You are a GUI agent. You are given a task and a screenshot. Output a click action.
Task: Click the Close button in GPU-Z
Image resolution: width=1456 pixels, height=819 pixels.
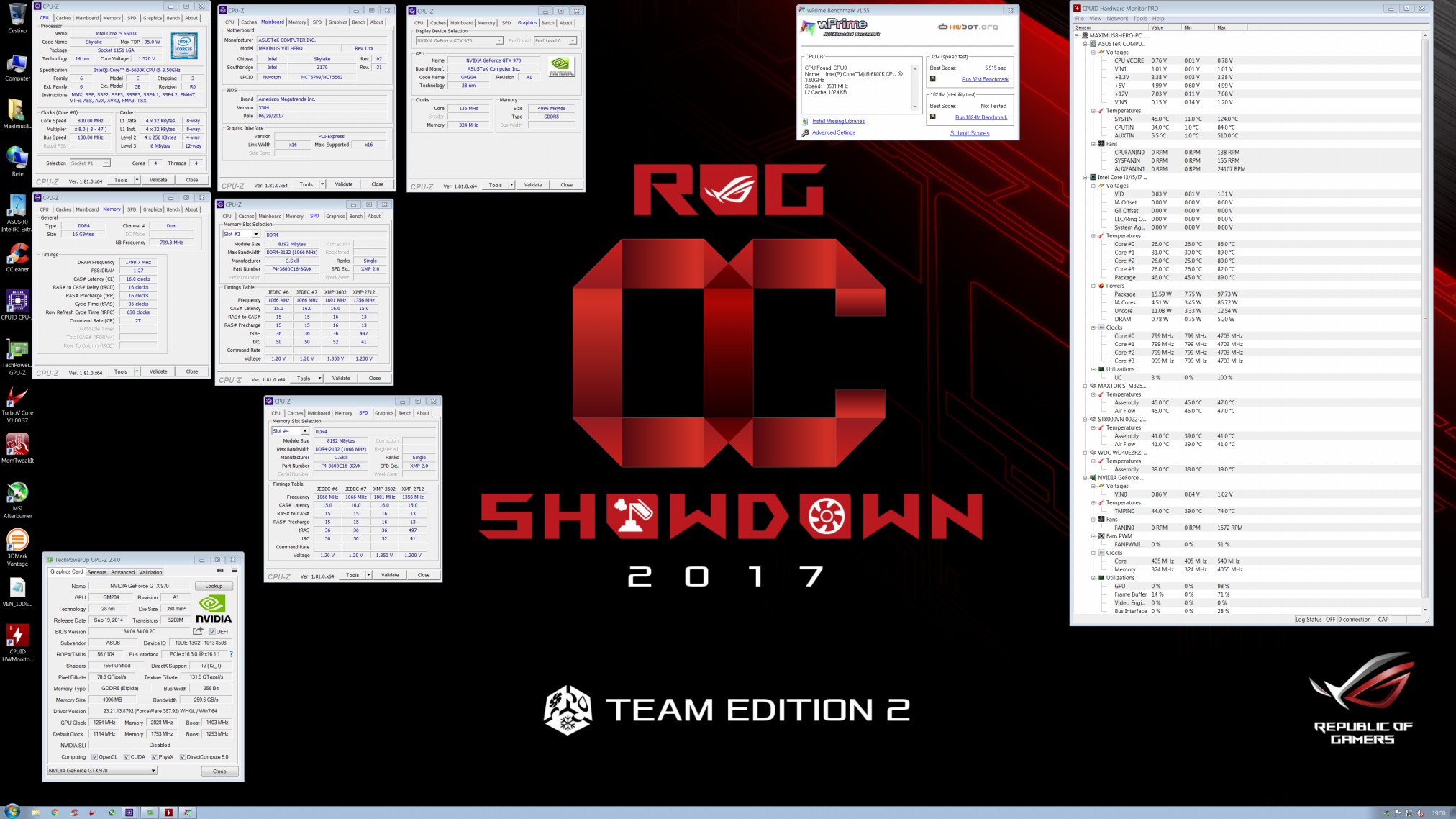(219, 771)
